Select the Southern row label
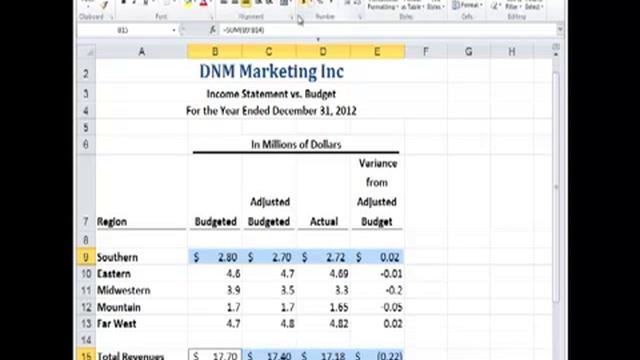640x360 pixels. coord(118,257)
